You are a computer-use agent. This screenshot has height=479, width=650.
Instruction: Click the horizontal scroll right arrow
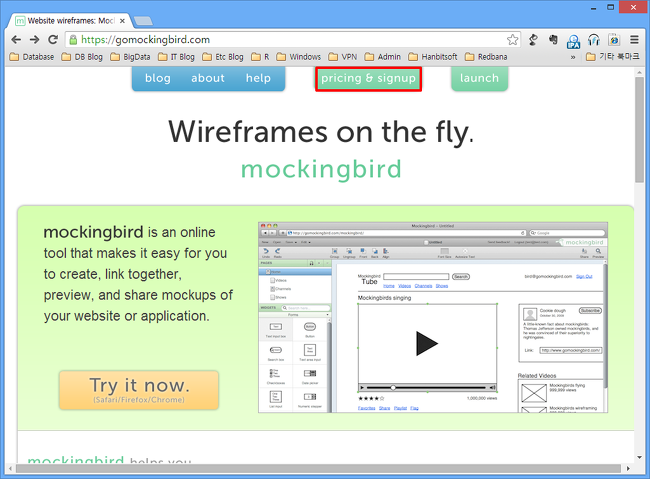coord(628,468)
